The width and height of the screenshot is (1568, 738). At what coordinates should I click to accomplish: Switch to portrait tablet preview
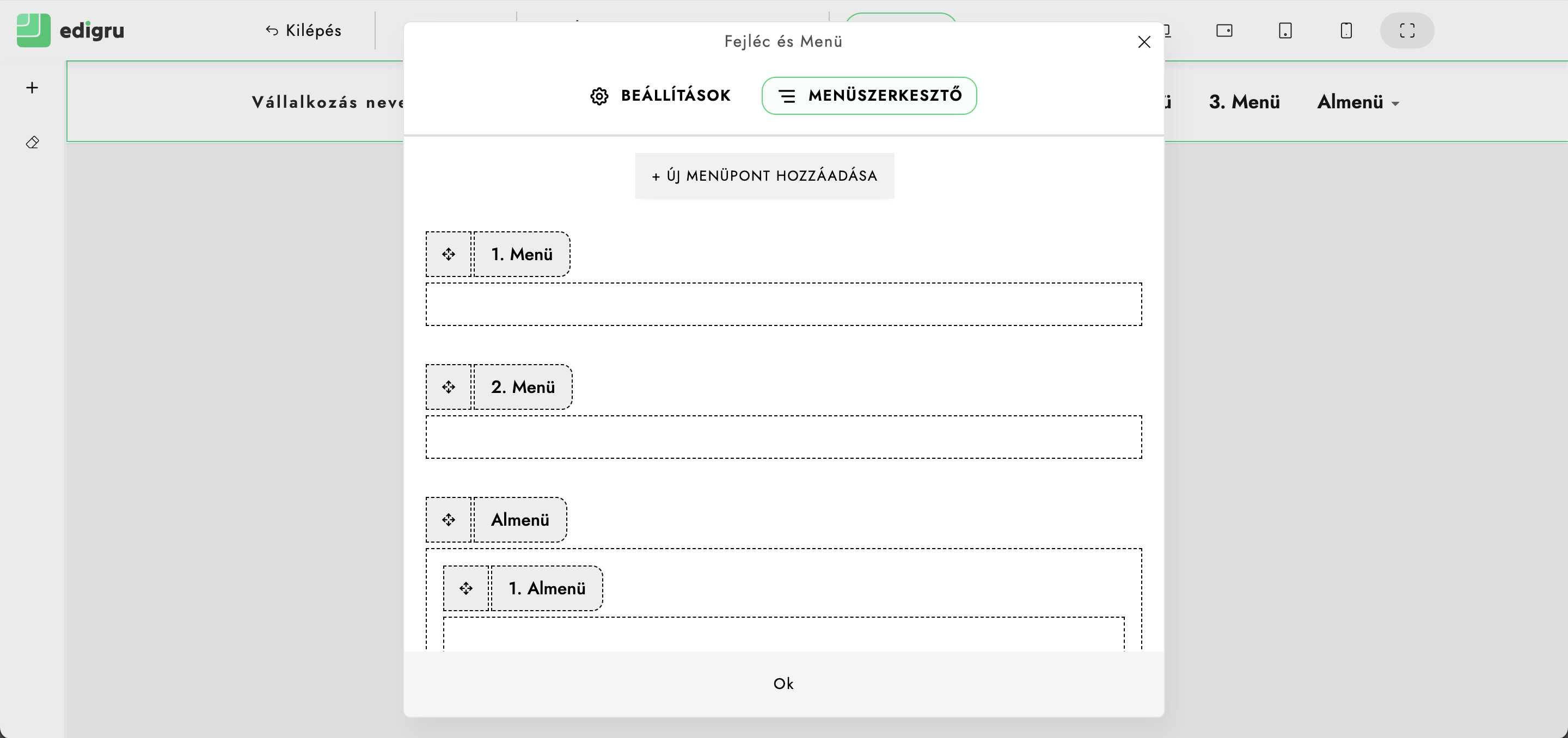(x=1285, y=30)
